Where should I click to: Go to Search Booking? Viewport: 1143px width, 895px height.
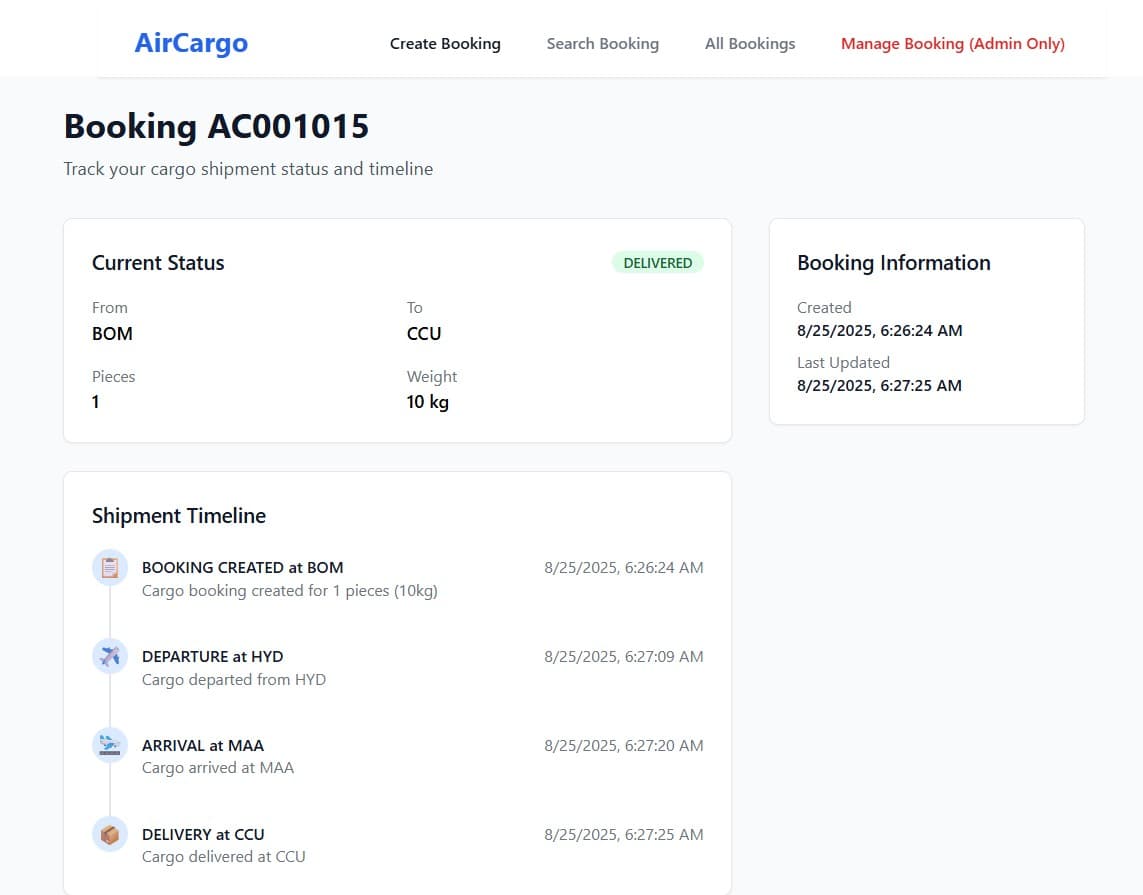point(603,44)
